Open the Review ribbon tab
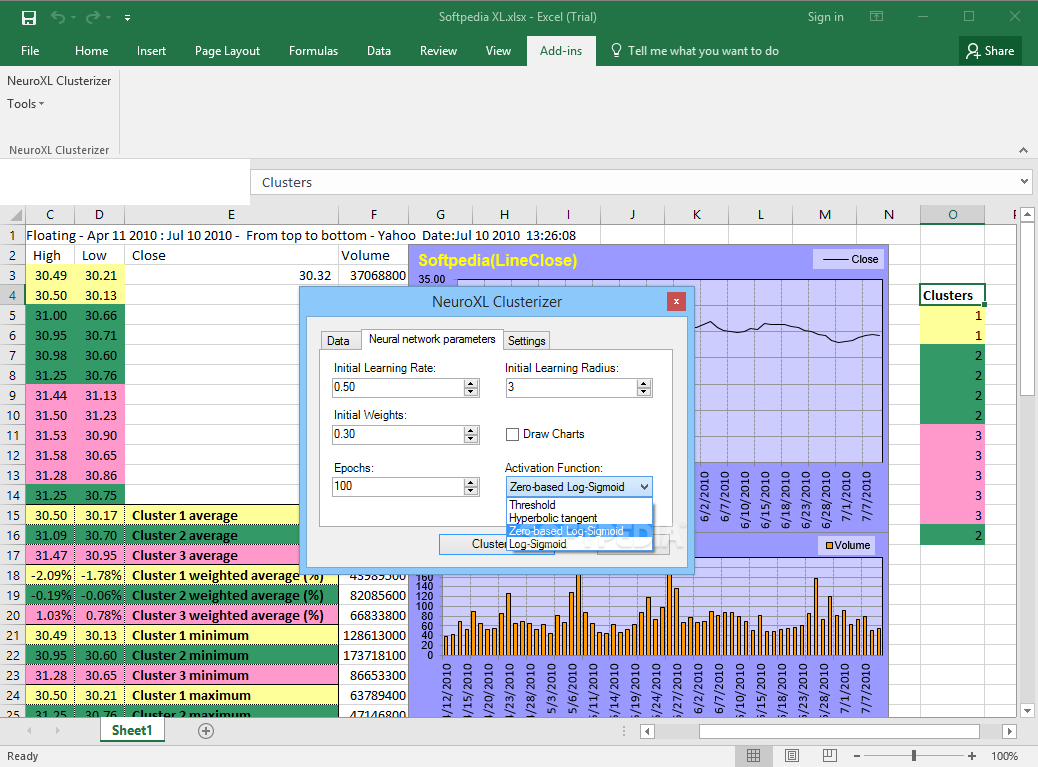 pyautogui.click(x=438, y=51)
